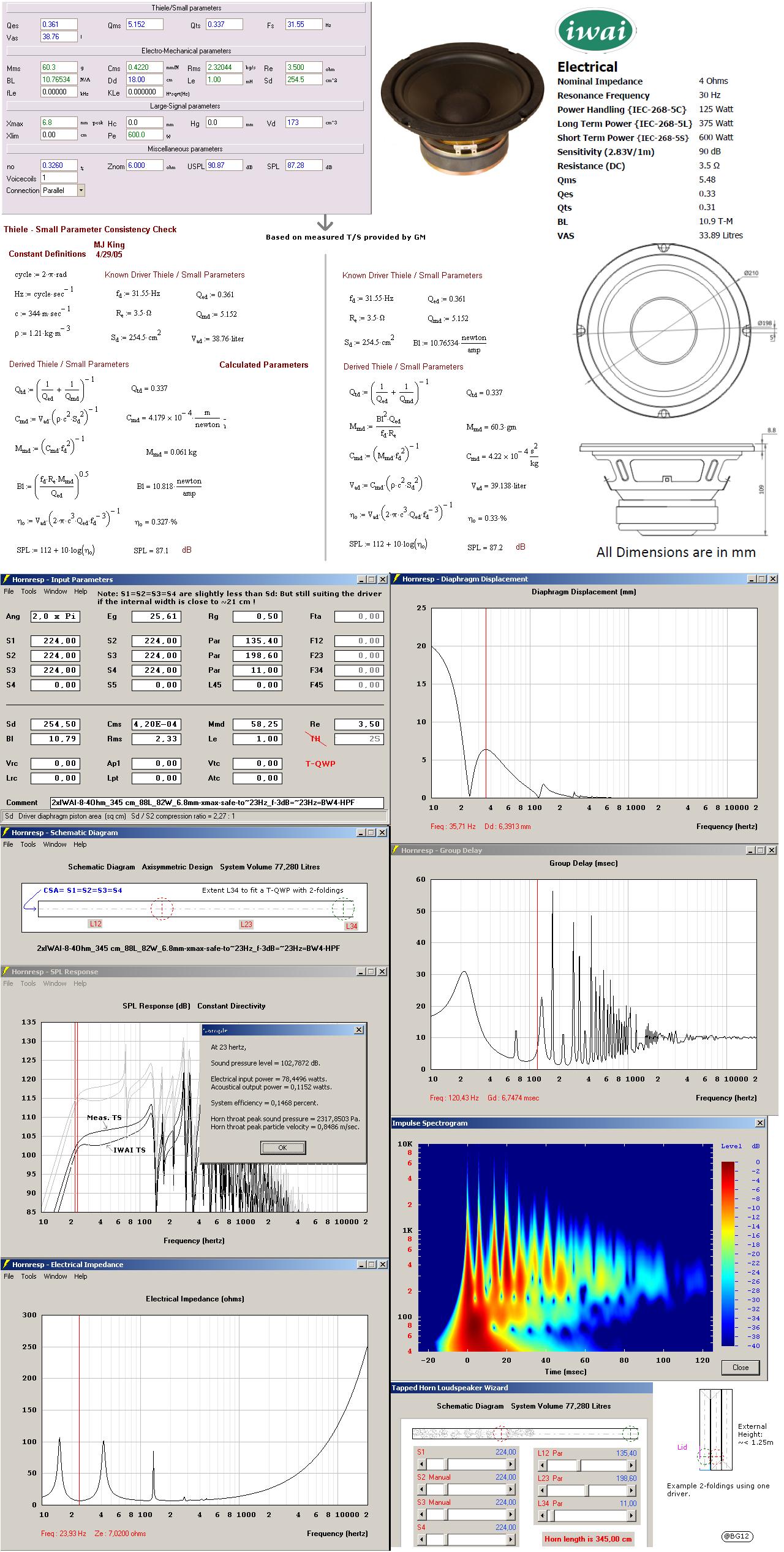The image size is (784, 1552).
Task: Click the right arrow of the L12 Par slider
Action: 631,1466
